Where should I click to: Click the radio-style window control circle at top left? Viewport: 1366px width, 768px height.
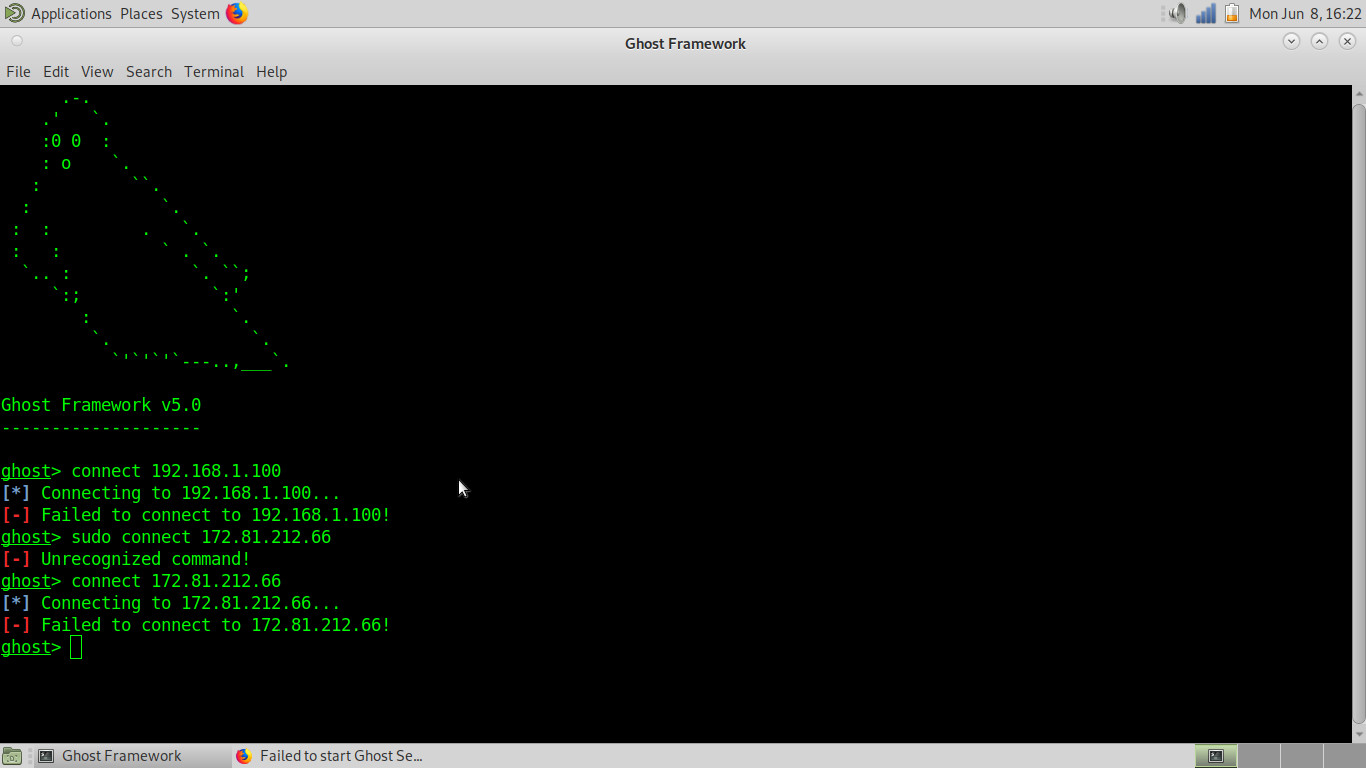point(16,41)
